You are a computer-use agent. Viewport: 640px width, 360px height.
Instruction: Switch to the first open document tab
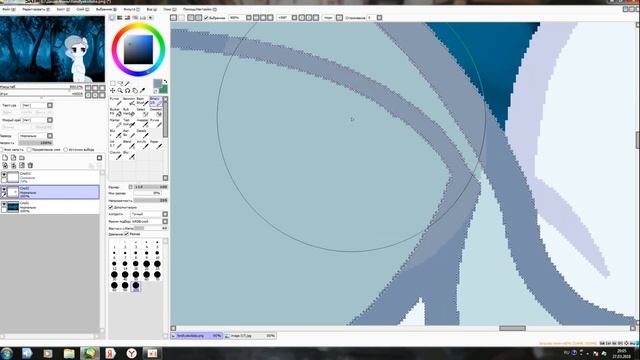[197, 336]
